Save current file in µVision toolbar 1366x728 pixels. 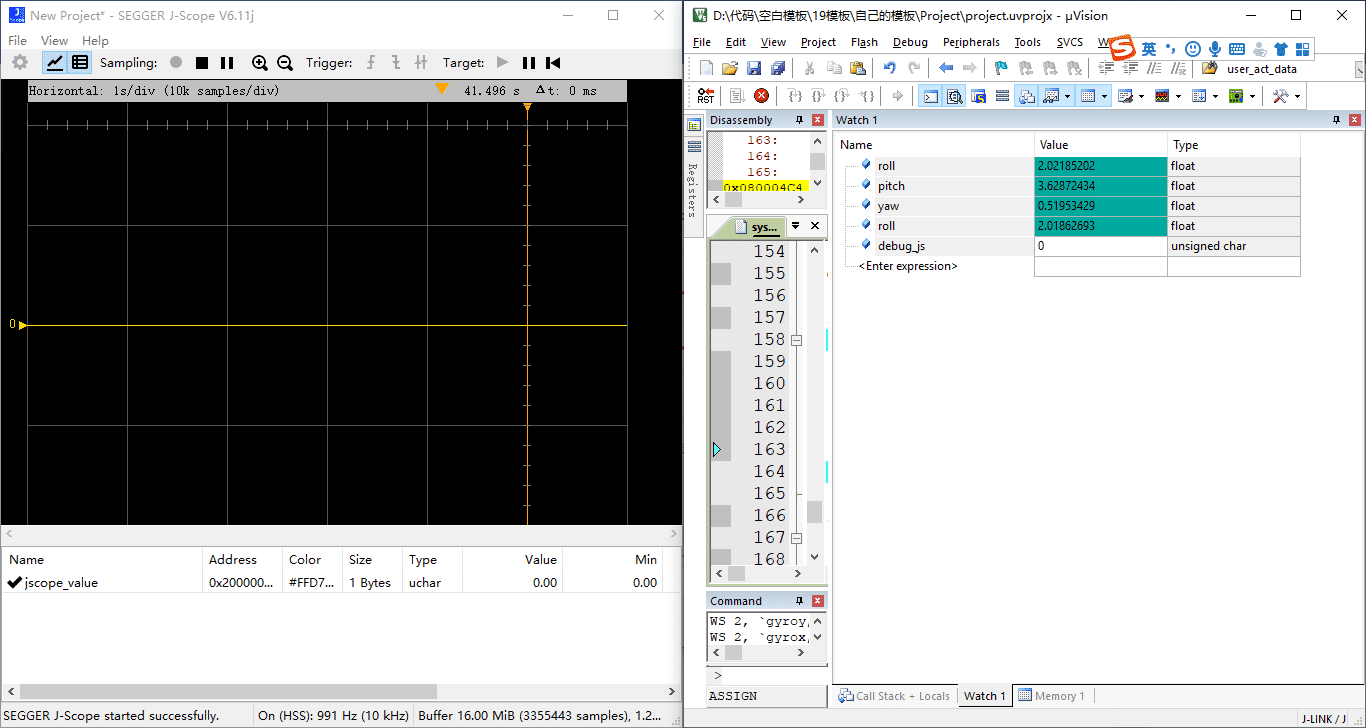(x=754, y=68)
